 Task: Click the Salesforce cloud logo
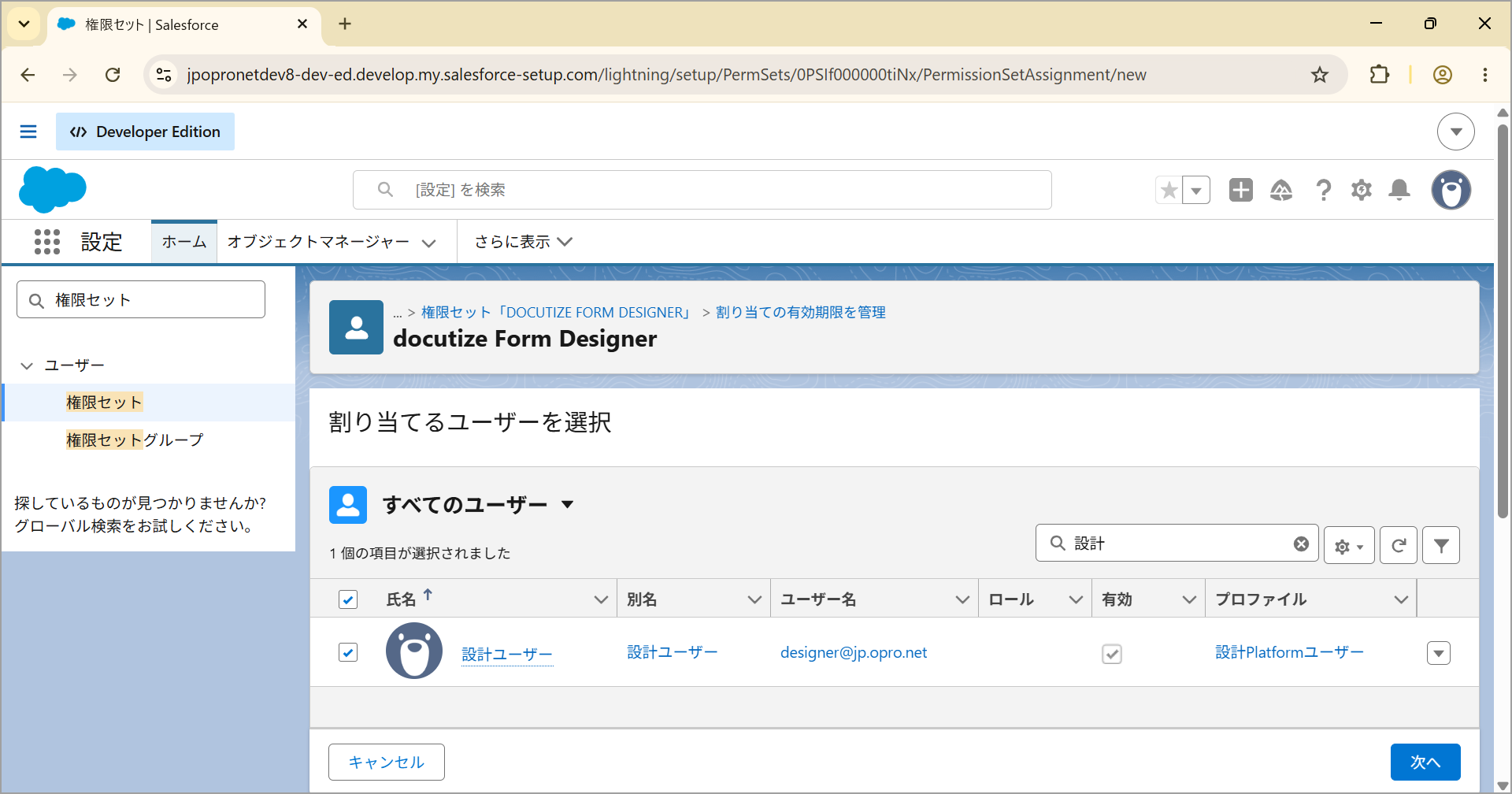coord(53,190)
